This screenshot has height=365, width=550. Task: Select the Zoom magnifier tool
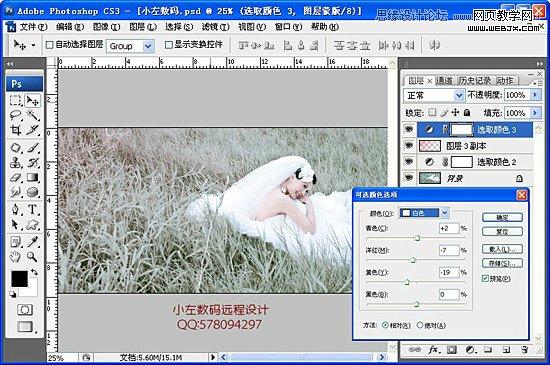(32, 257)
